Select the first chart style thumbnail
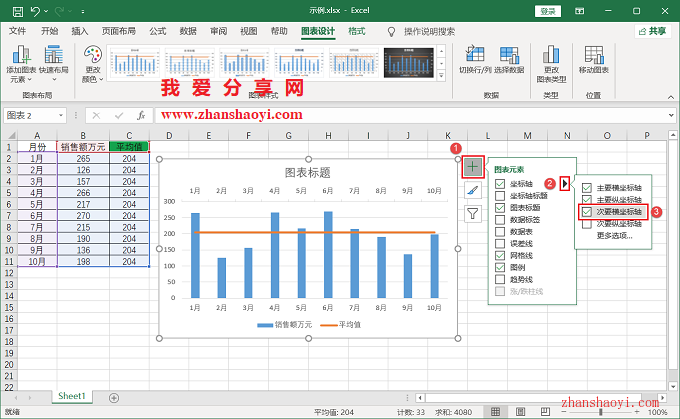The height and width of the screenshot is (419, 680). 134,63
